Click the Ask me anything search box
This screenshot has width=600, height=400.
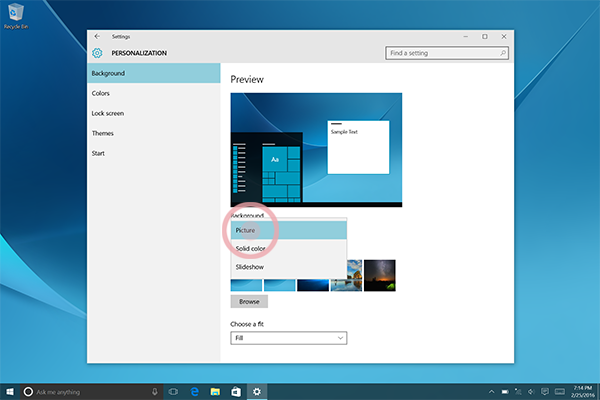click(92, 392)
